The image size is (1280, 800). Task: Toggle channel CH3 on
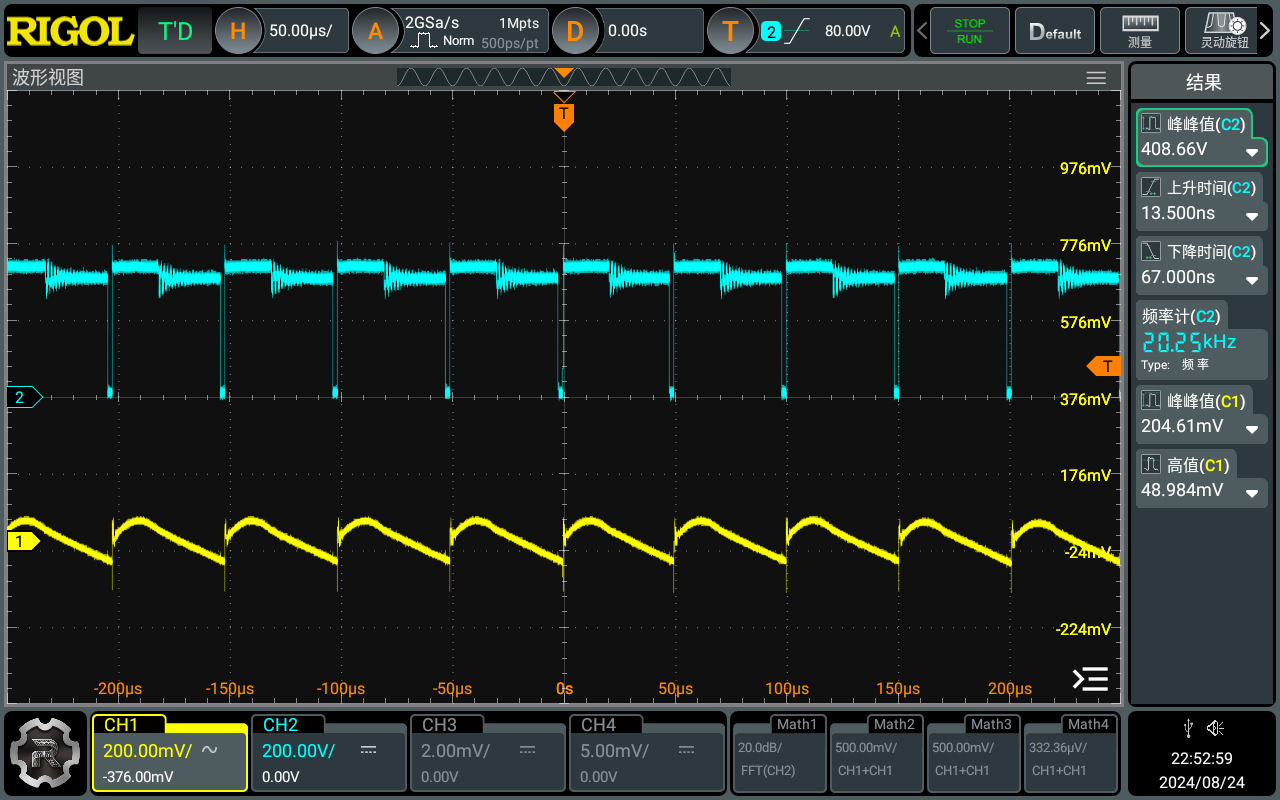(487, 752)
